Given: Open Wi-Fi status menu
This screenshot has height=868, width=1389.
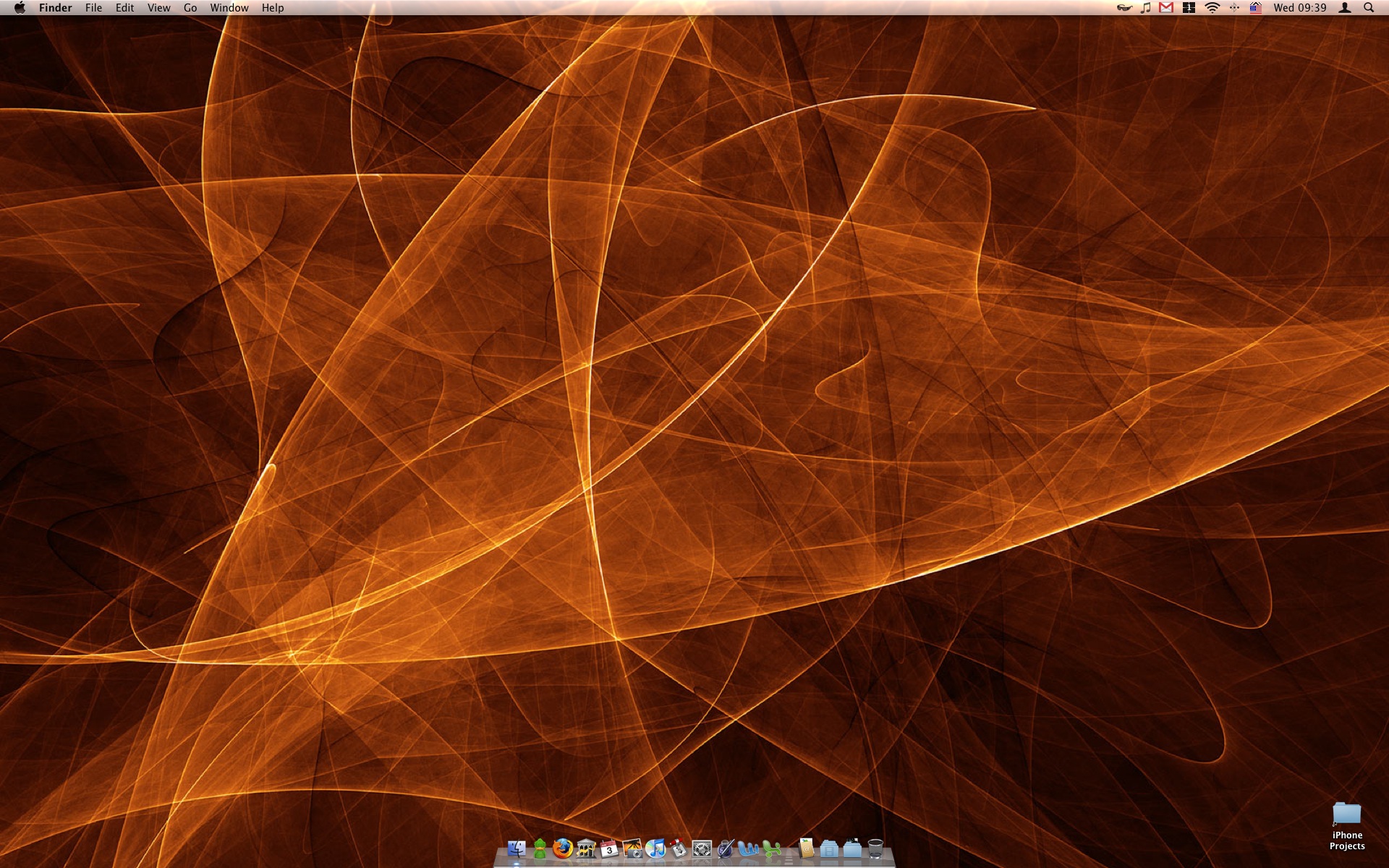Looking at the screenshot, I should (1212, 8).
